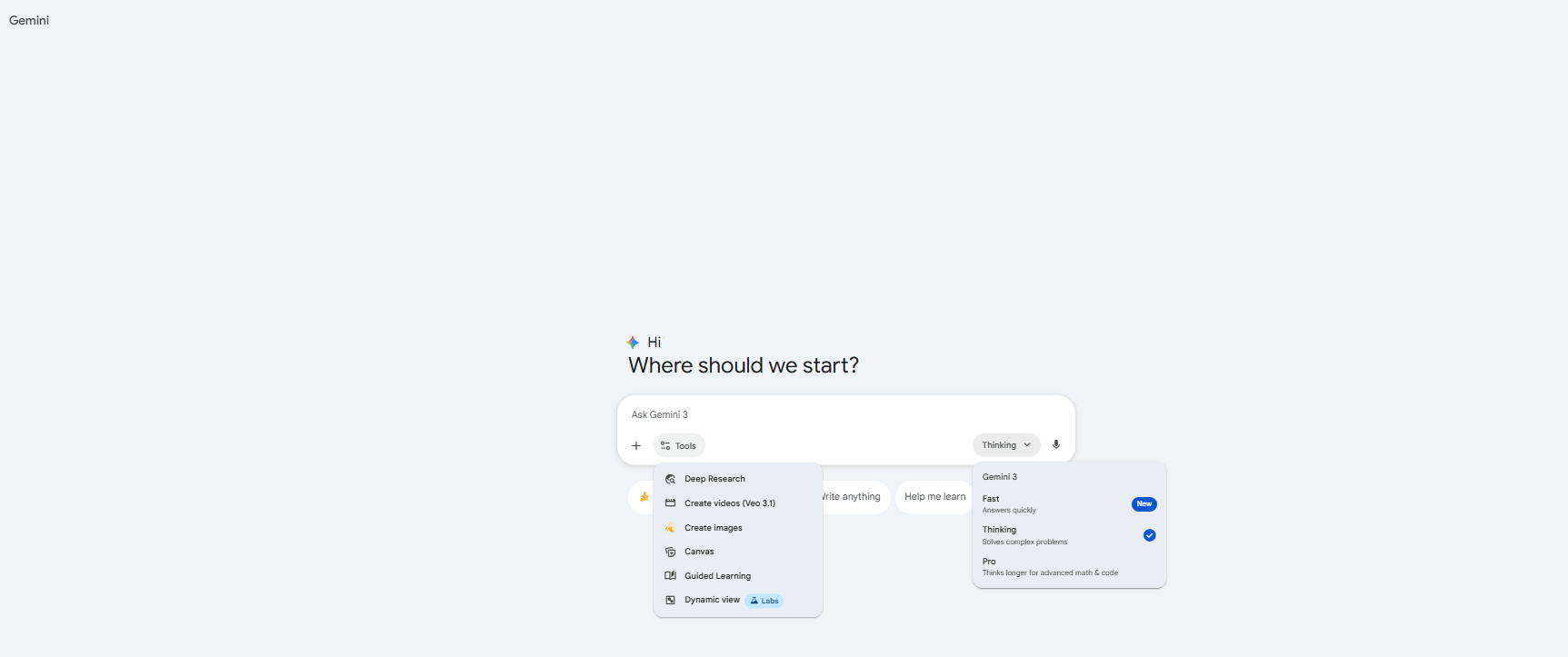Click the Canvas icon in tools menu
Image resolution: width=1568 pixels, height=657 pixels.
coord(670,552)
